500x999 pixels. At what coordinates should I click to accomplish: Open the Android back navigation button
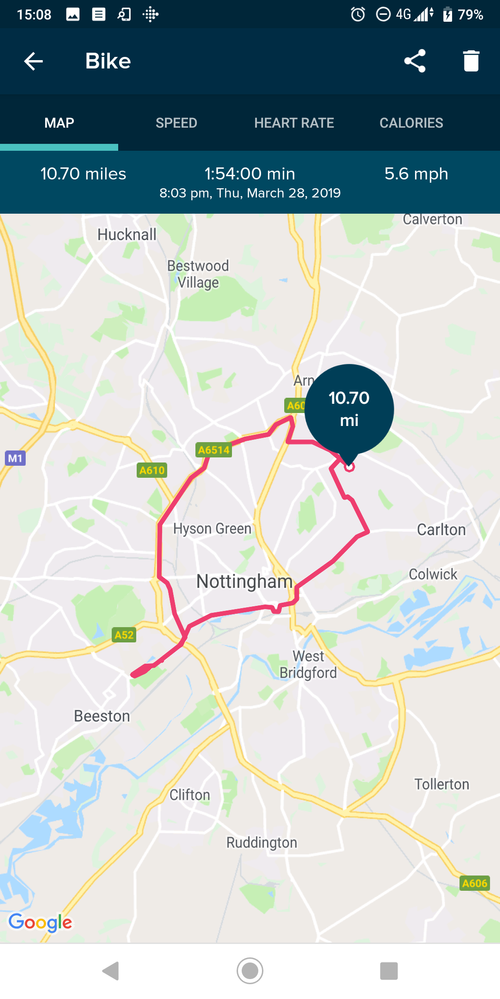pyautogui.click(x=111, y=970)
